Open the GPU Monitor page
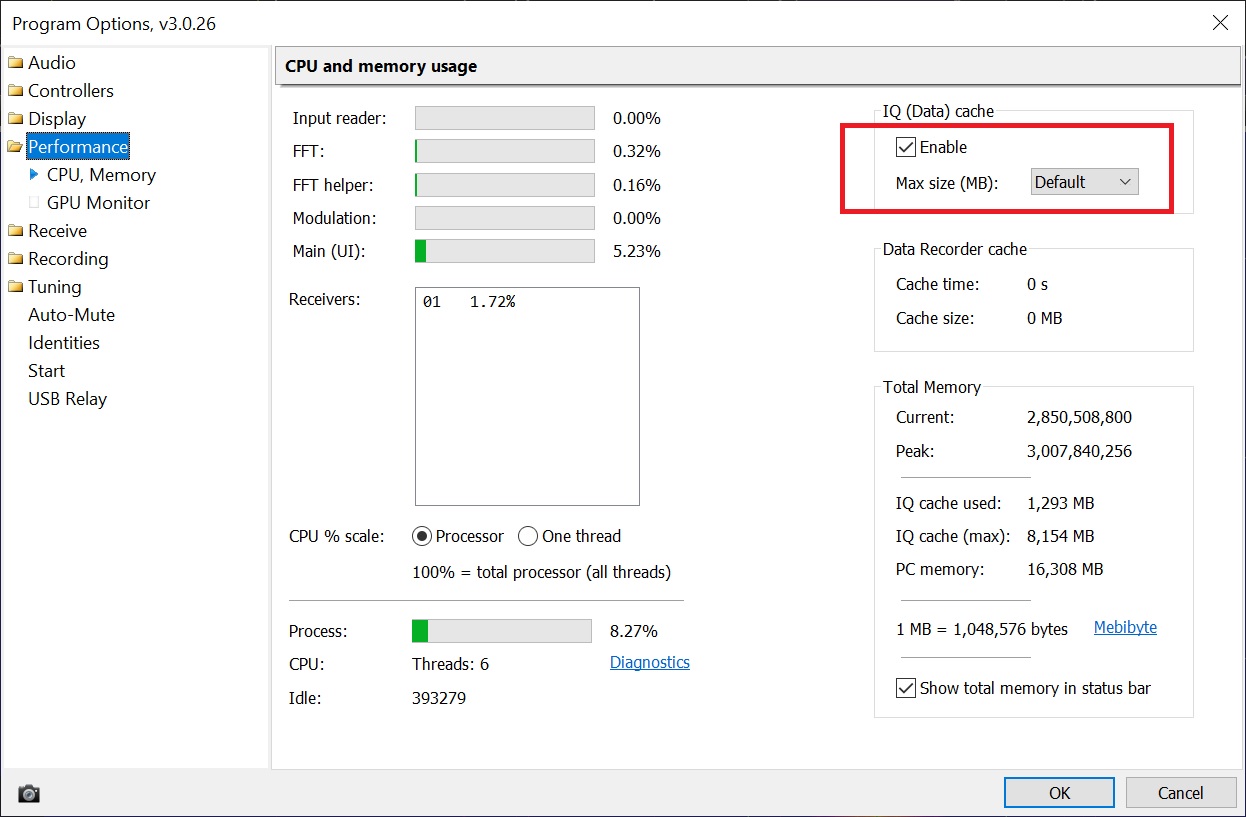Image resolution: width=1246 pixels, height=817 pixels. (98, 203)
